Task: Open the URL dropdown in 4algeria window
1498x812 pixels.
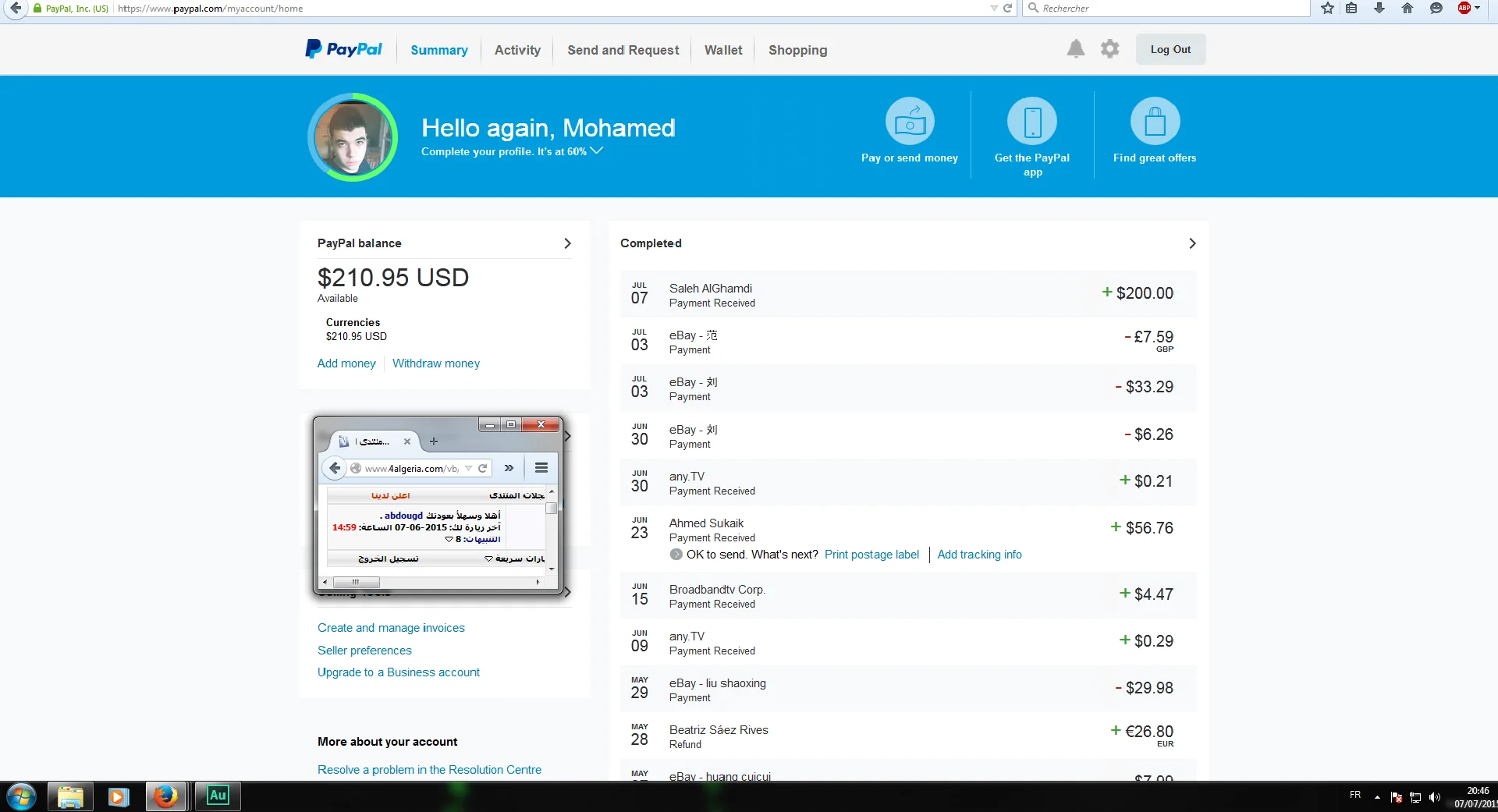Action: [x=469, y=468]
